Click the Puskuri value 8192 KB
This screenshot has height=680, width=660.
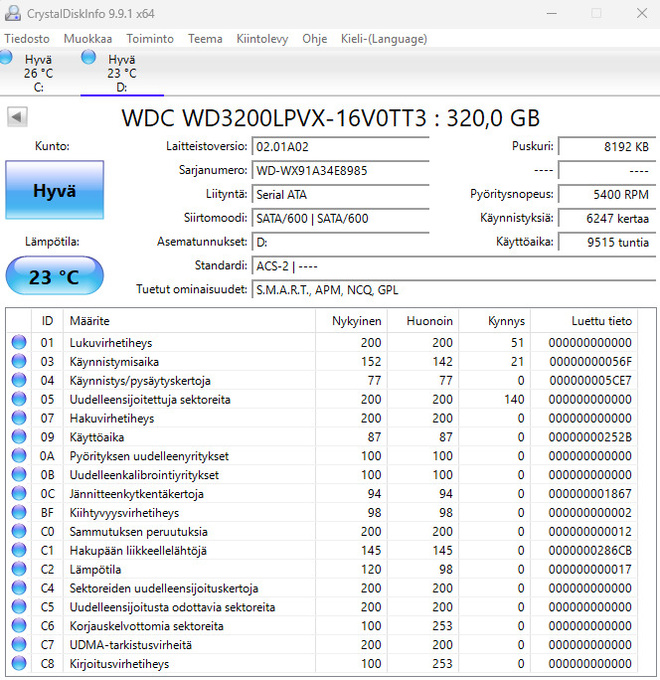pyautogui.click(x=607, y=147)
